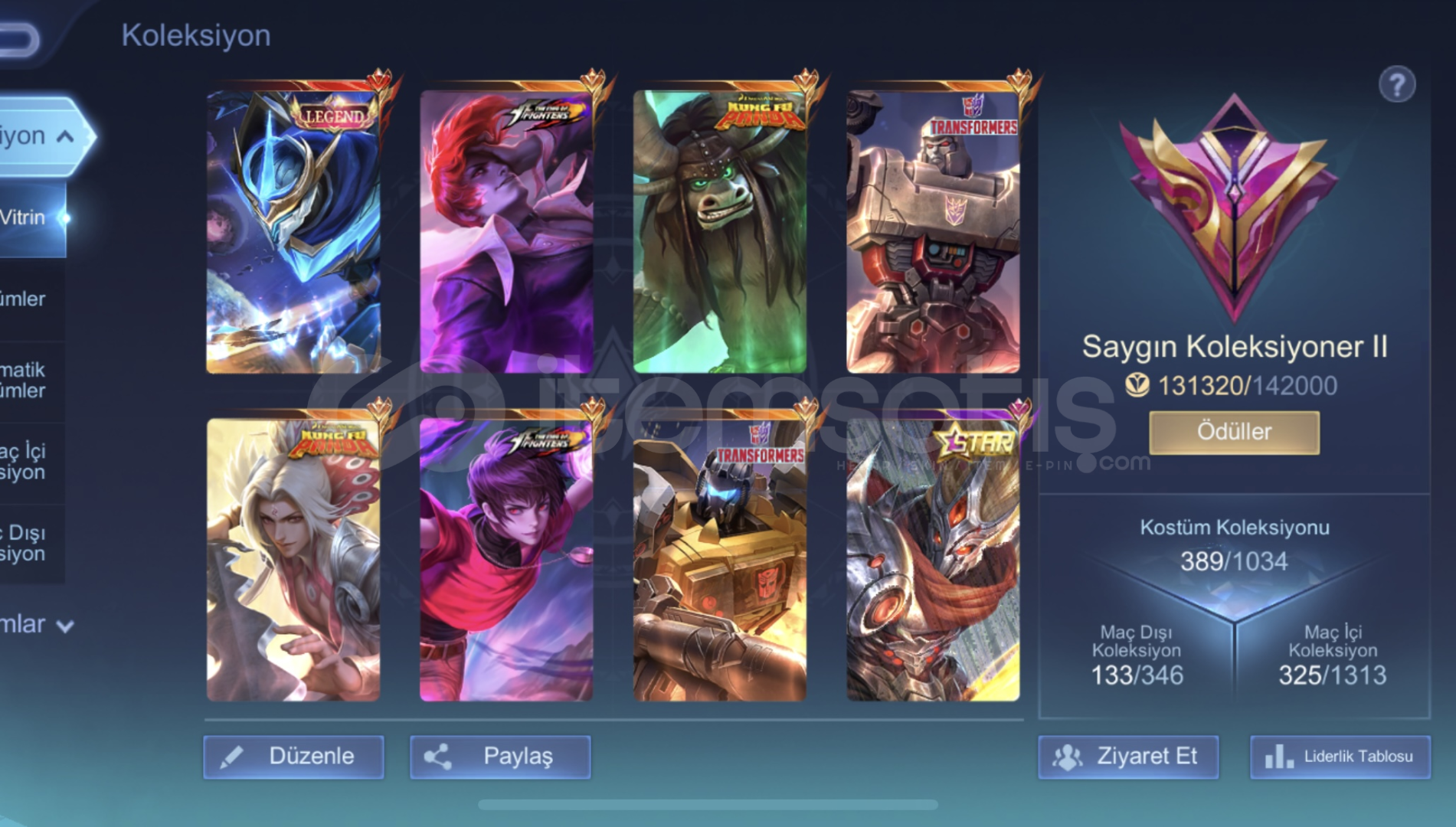Click the collection points coin icon
This screenshot has width=1456, height=827.
point(1137,385)
